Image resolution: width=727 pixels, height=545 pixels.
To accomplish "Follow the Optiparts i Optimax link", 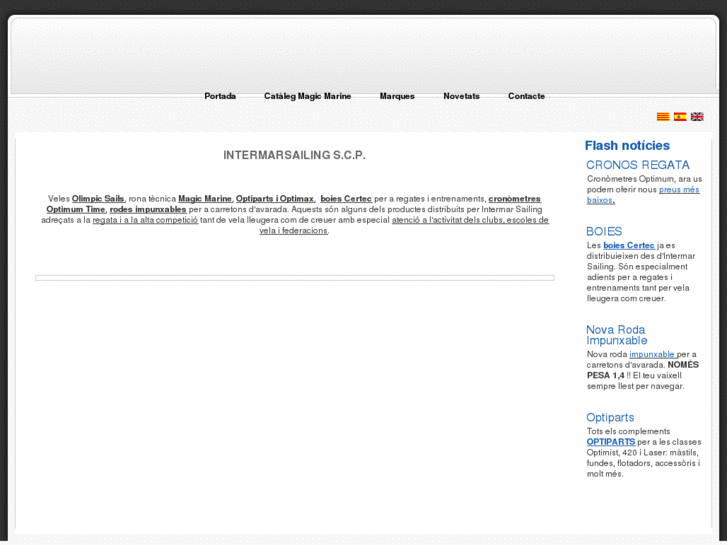I will click(275, 199).
